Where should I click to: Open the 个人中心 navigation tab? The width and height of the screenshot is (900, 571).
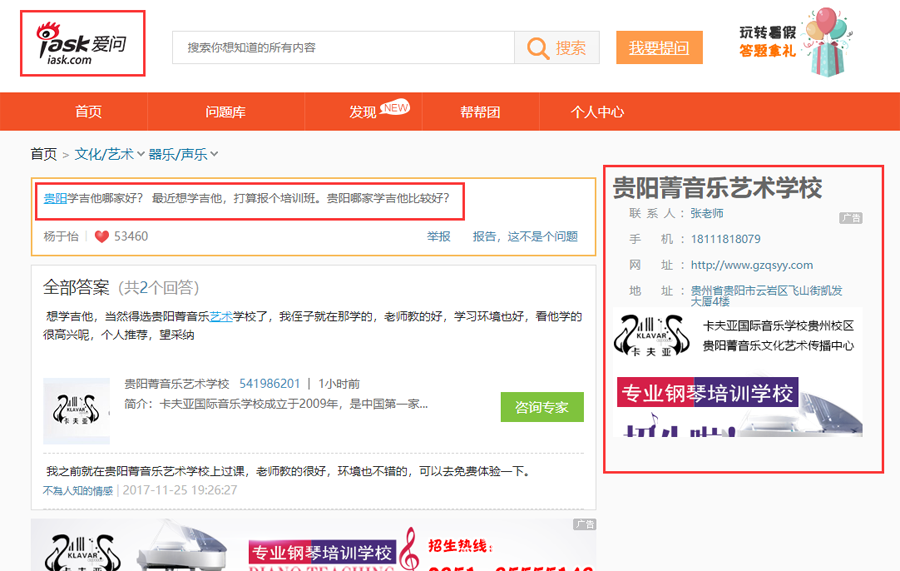coord(598,112)
